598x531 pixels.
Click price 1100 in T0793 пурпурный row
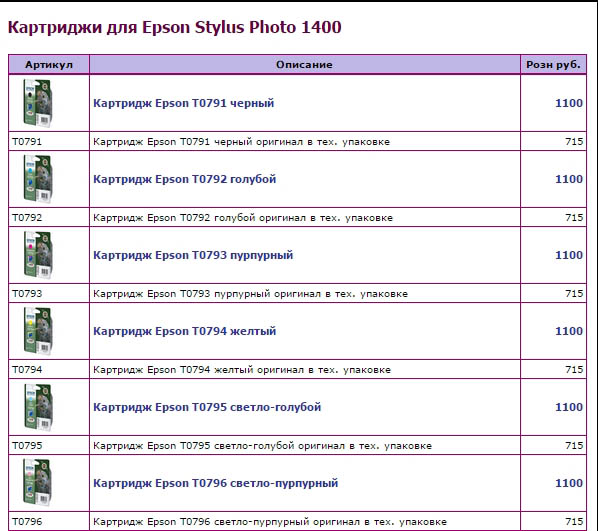point(569,255)
